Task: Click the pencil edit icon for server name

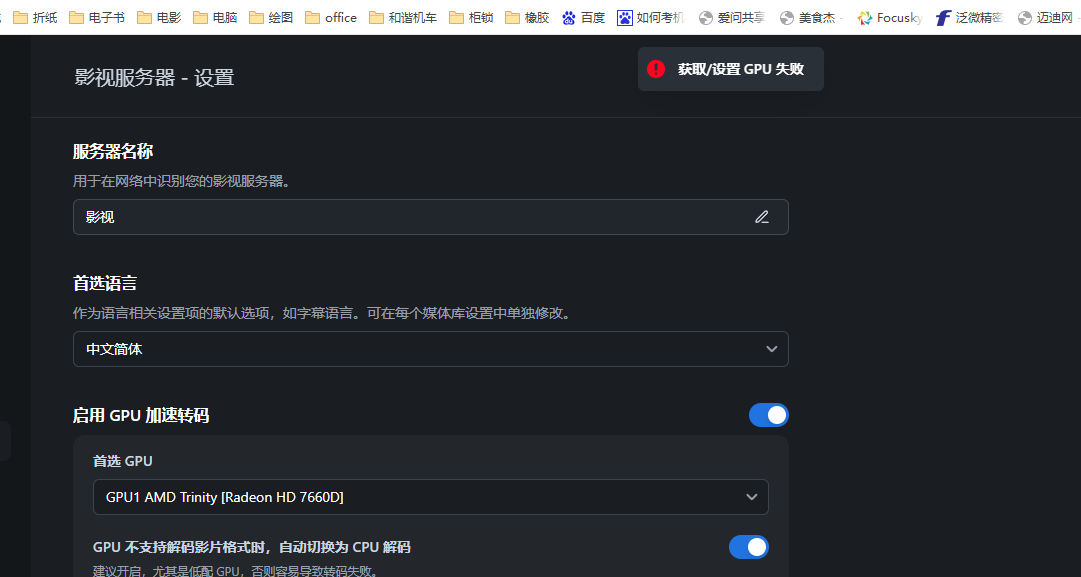Action: [762, 217]
